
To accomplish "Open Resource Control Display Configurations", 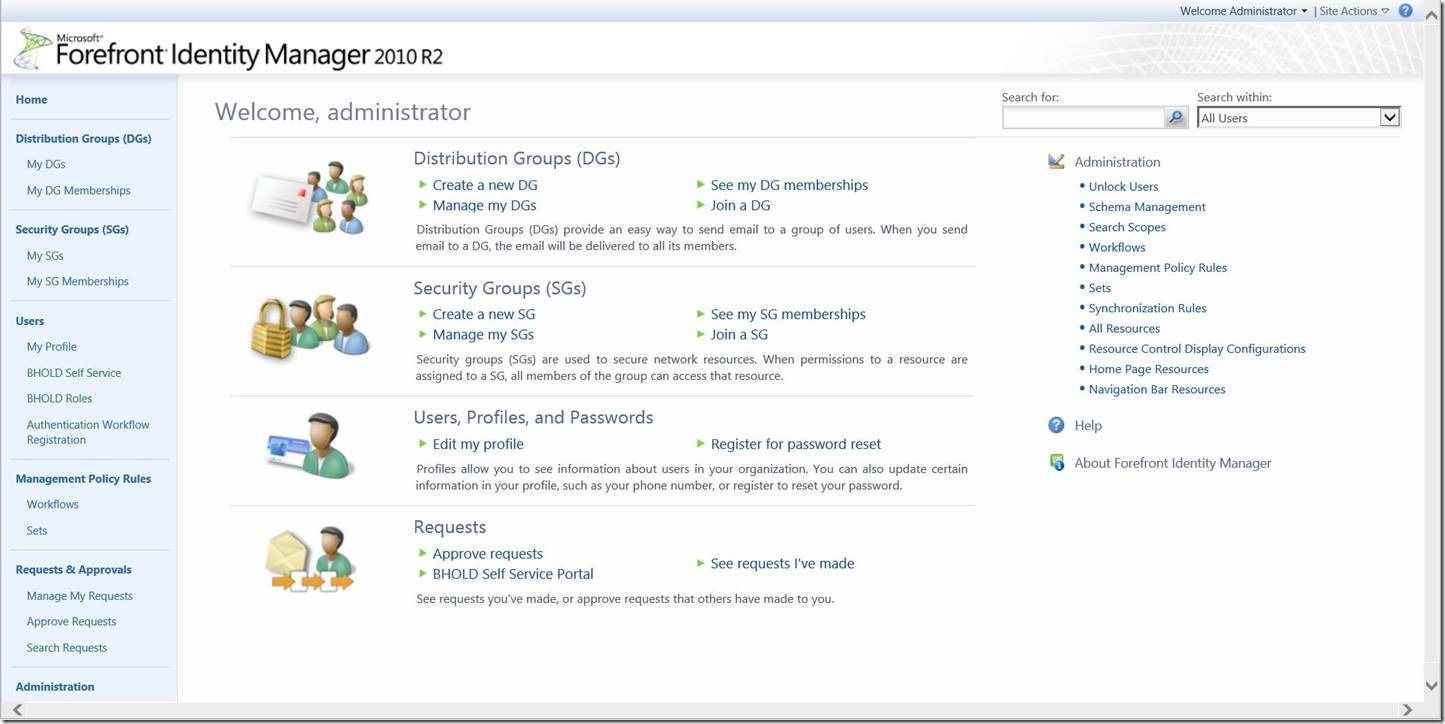I will pyautogui.click(x=1197, y=348).
